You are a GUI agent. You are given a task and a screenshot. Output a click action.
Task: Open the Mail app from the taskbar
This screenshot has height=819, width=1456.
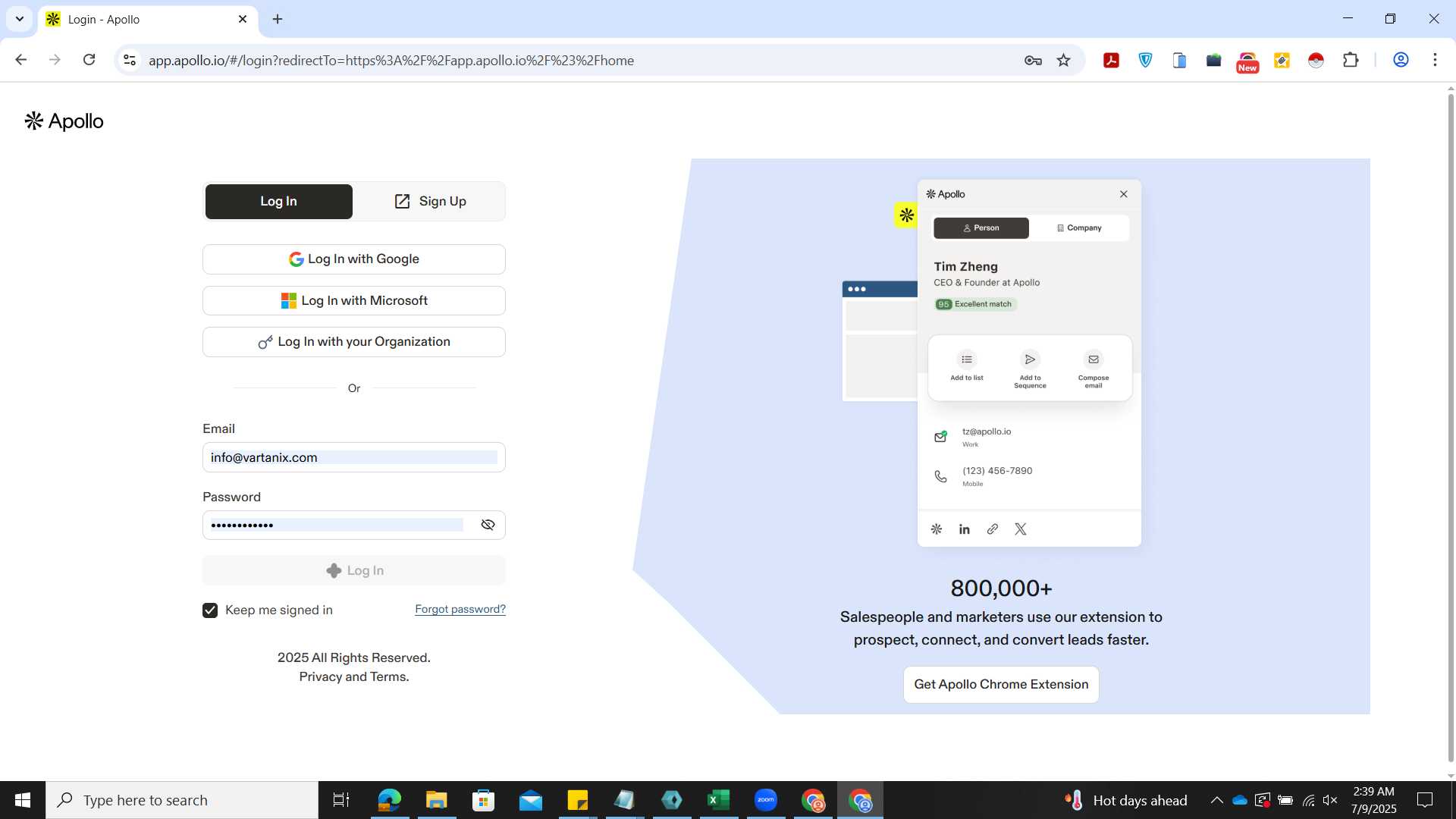click(530, 800)
